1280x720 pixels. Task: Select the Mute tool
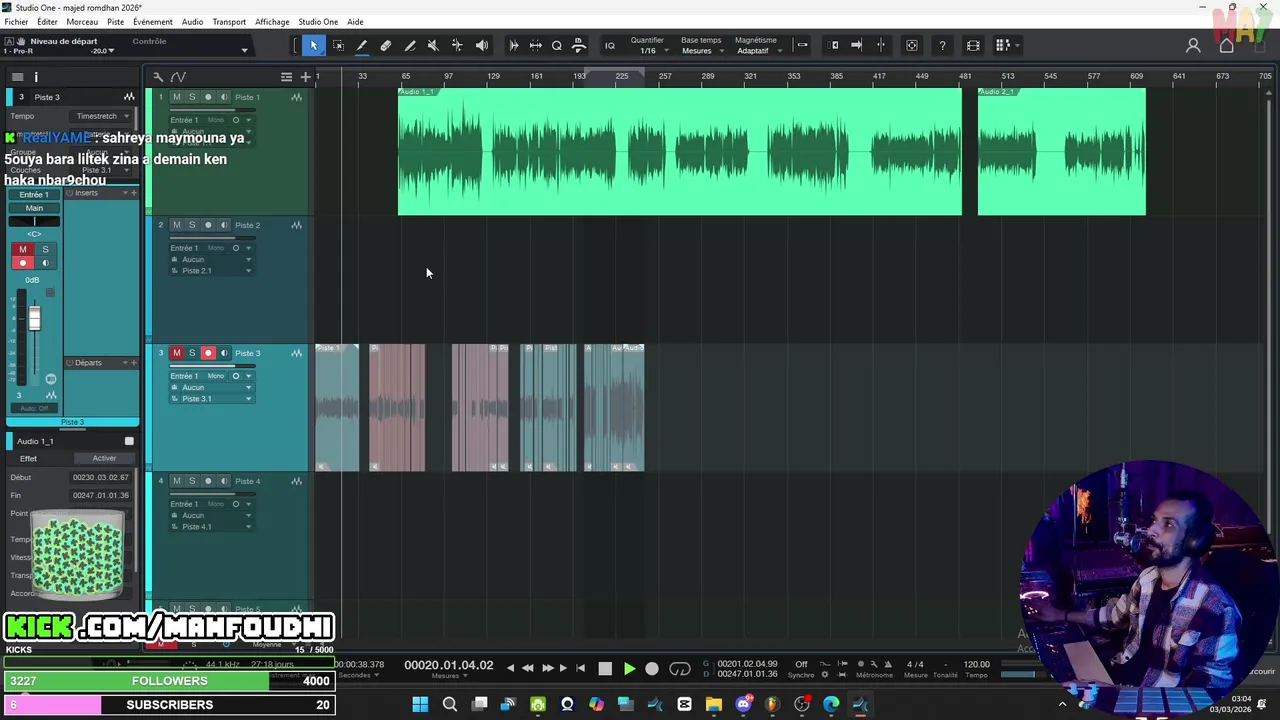click(x=433, y=45)
